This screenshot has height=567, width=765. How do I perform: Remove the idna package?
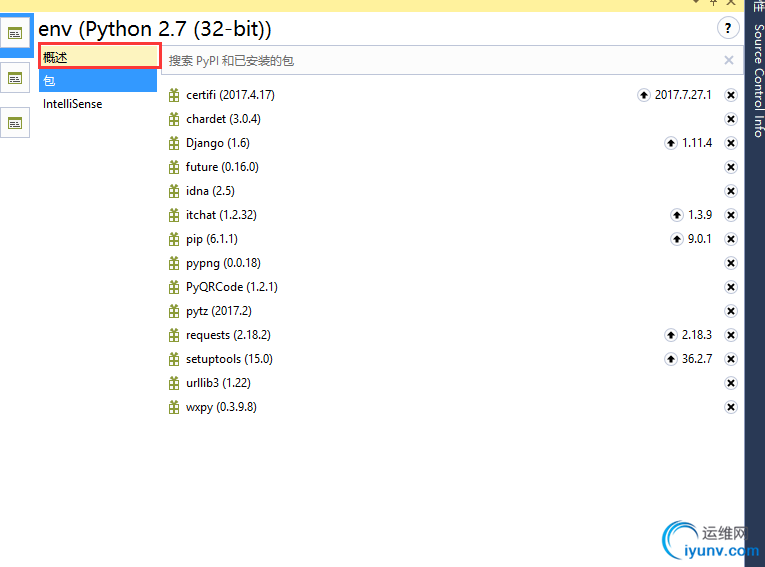[x=730, y=191]
